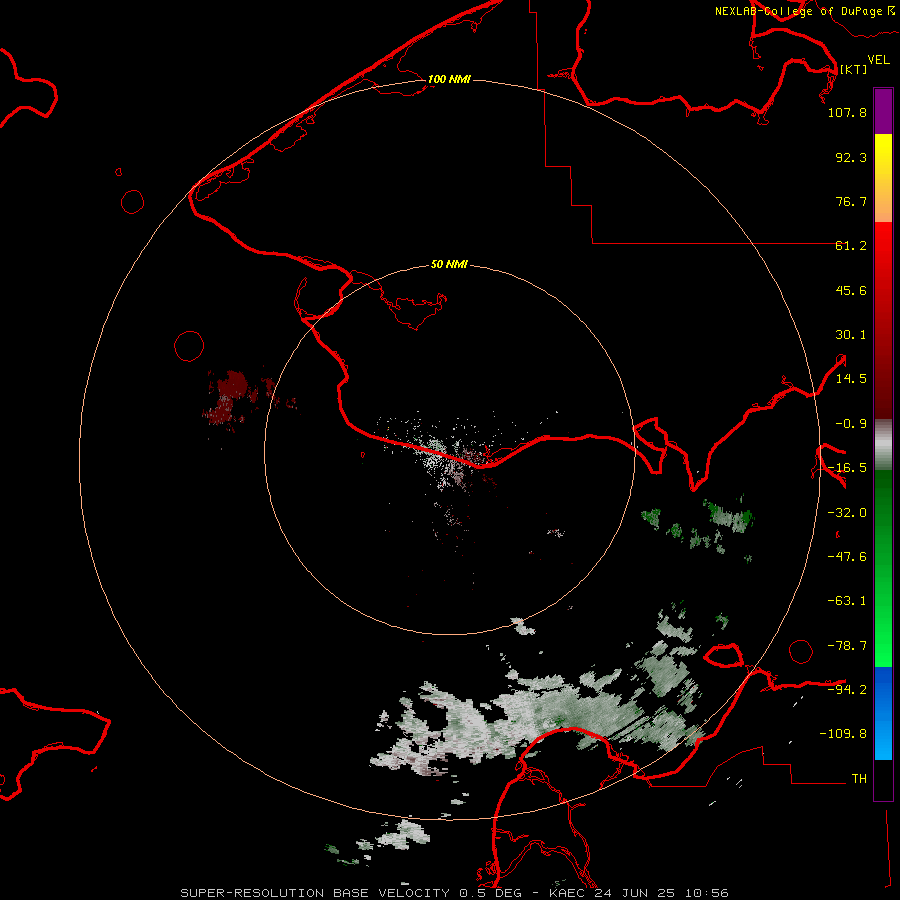Viewport: 900px width, 900px height.
Task: Click the 30.1 scale value
Action: click(851, 335)
